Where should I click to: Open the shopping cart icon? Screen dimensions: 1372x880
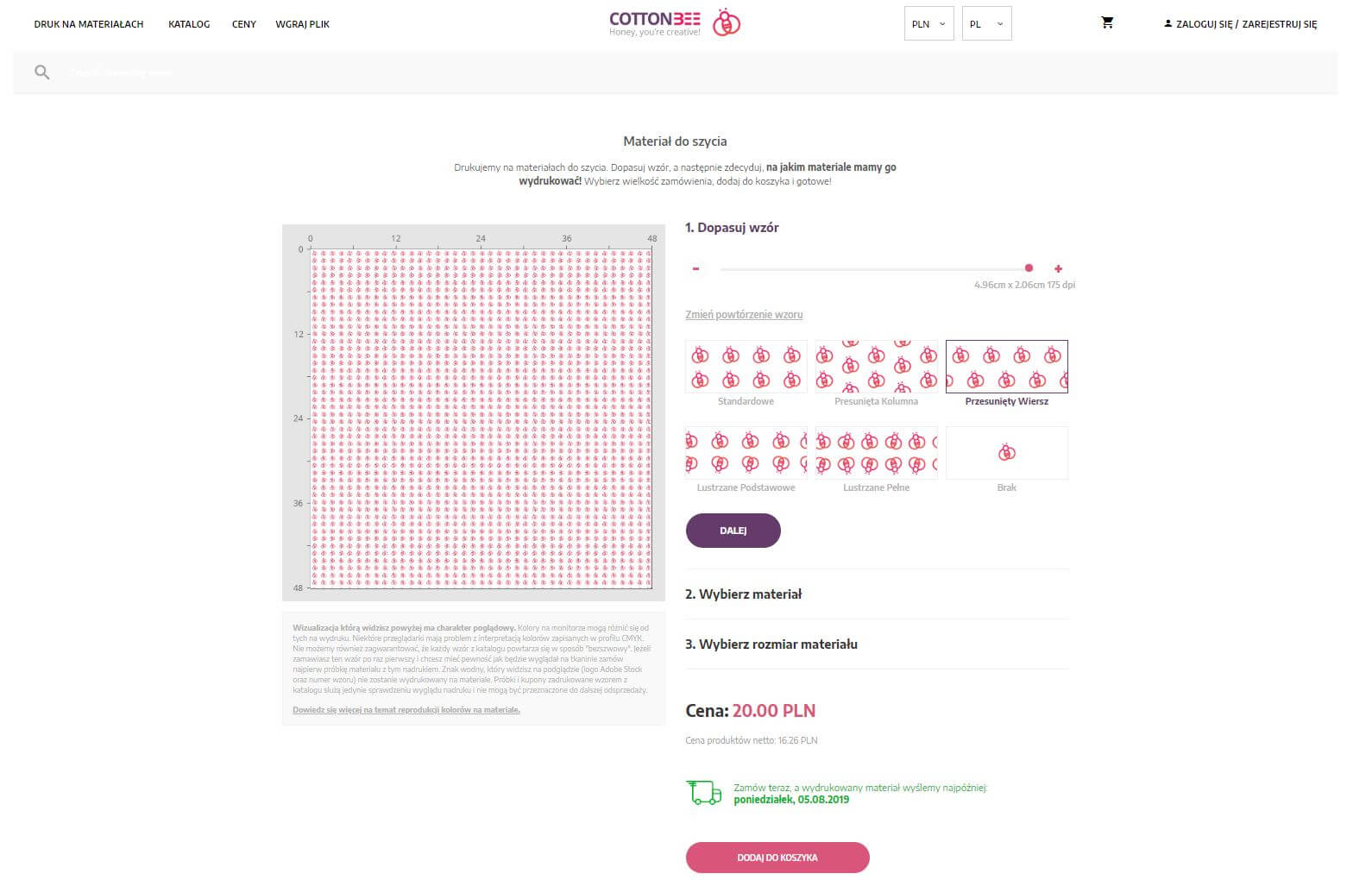tap(1107, 22)
